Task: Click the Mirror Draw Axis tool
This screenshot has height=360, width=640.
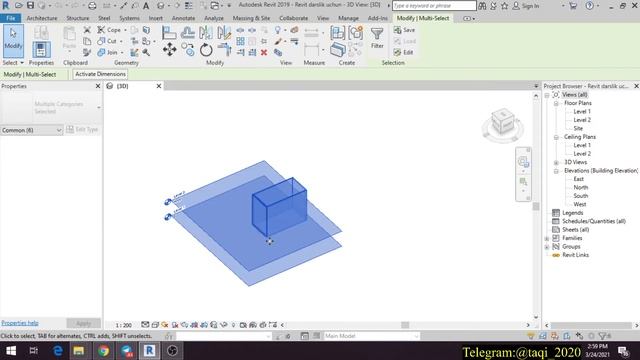Action: point(224,32)
